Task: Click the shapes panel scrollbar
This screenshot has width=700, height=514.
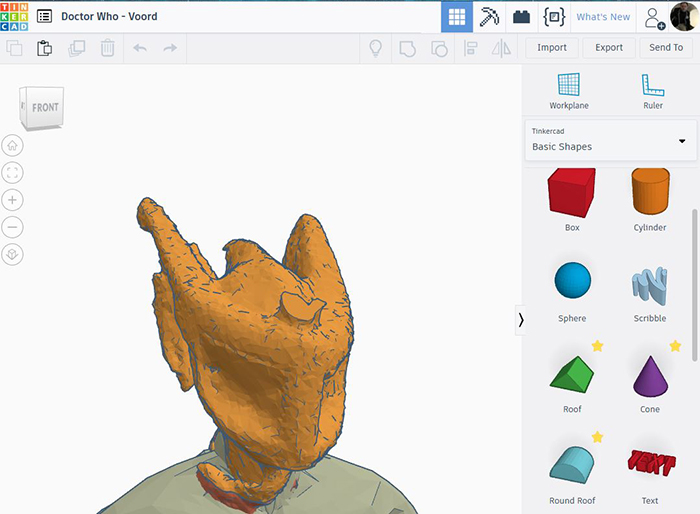Action: [x=695, y=285]
